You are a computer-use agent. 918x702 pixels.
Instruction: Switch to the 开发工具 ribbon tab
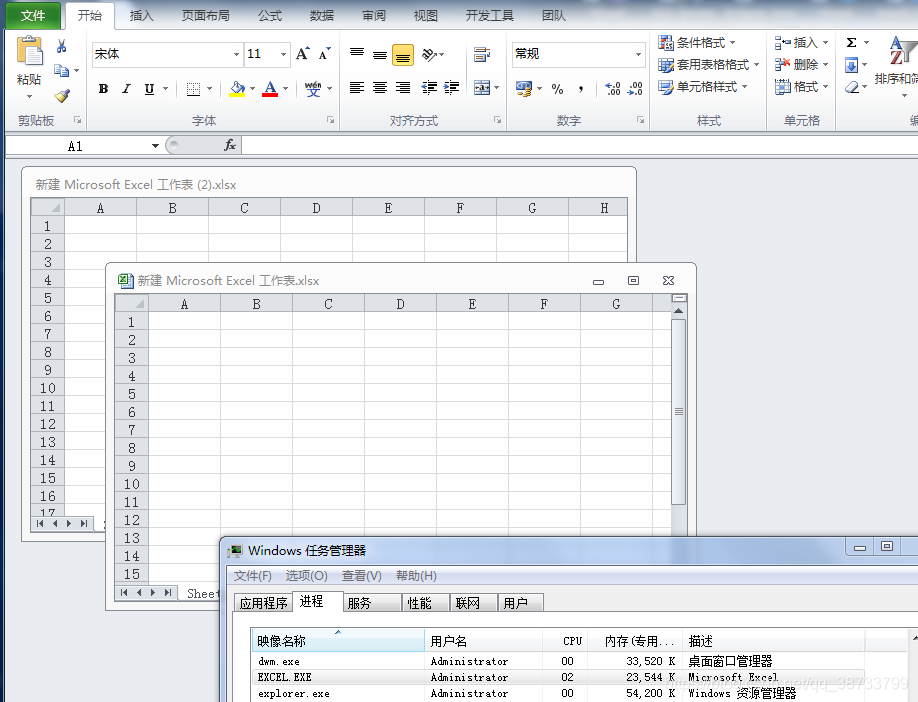489,16
